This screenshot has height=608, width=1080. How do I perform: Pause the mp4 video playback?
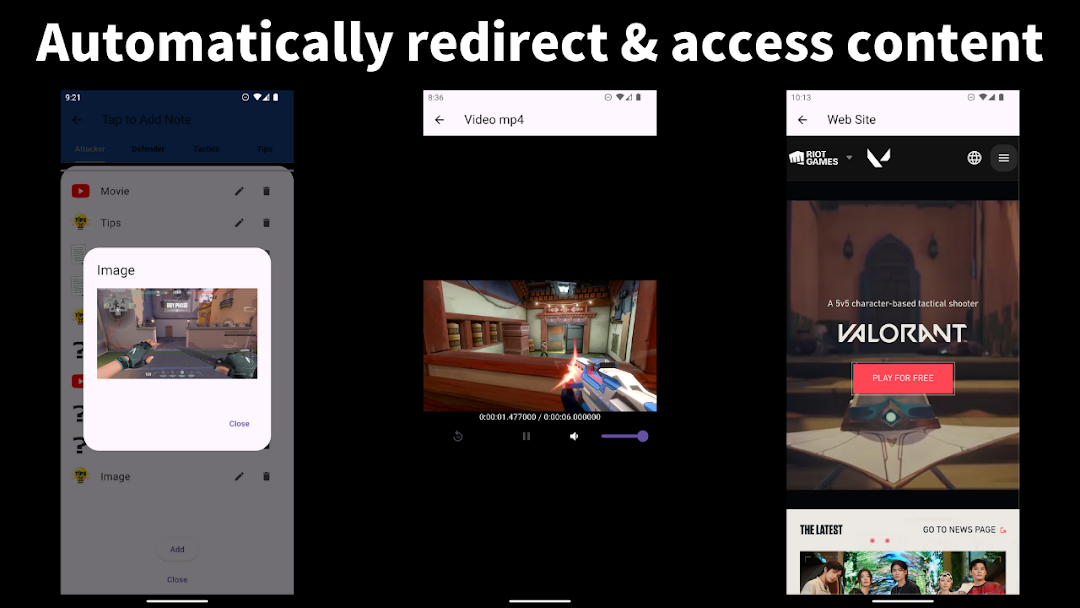(526, 436)
